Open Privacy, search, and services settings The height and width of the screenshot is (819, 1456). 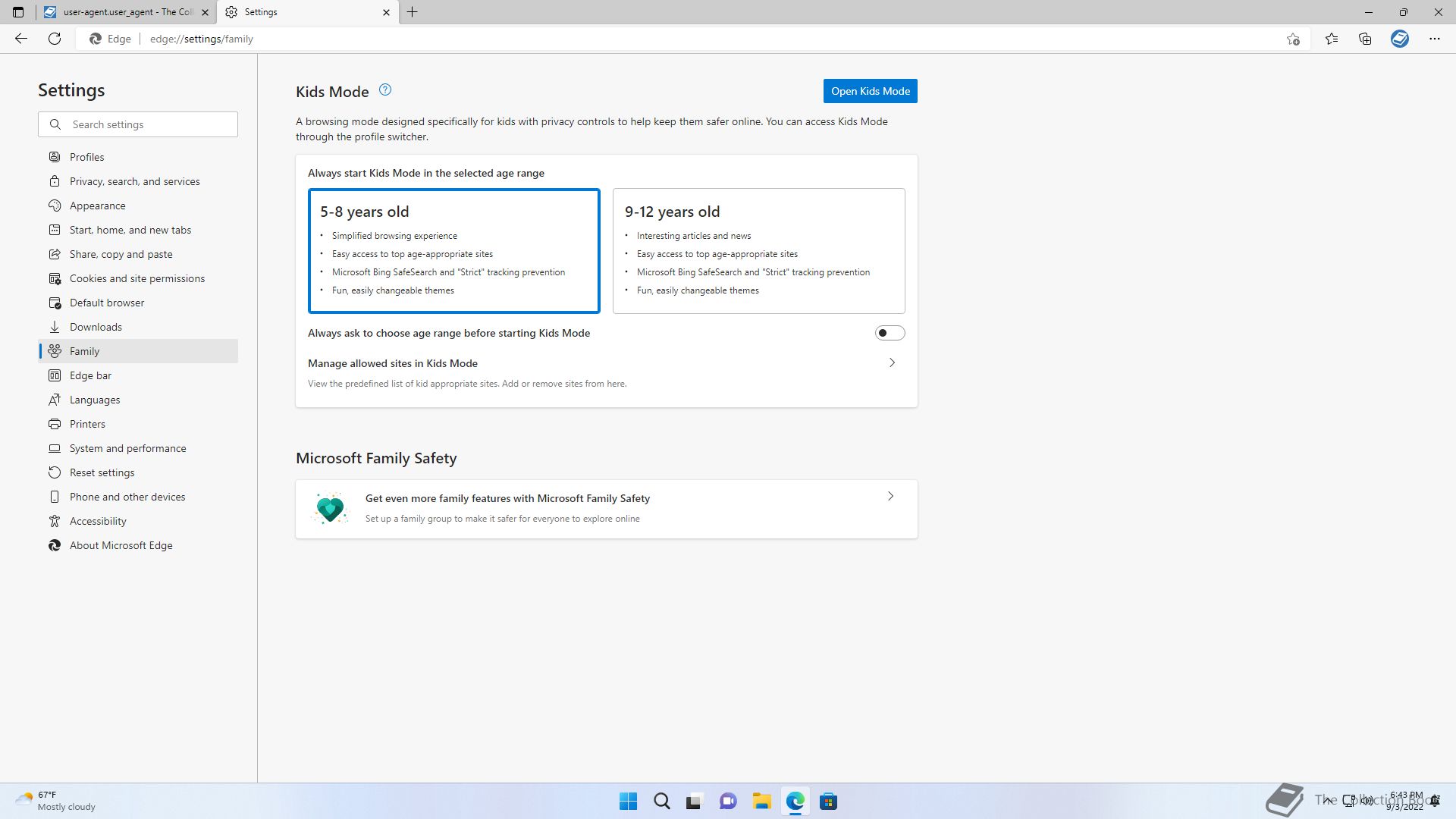tap(138, 181)
